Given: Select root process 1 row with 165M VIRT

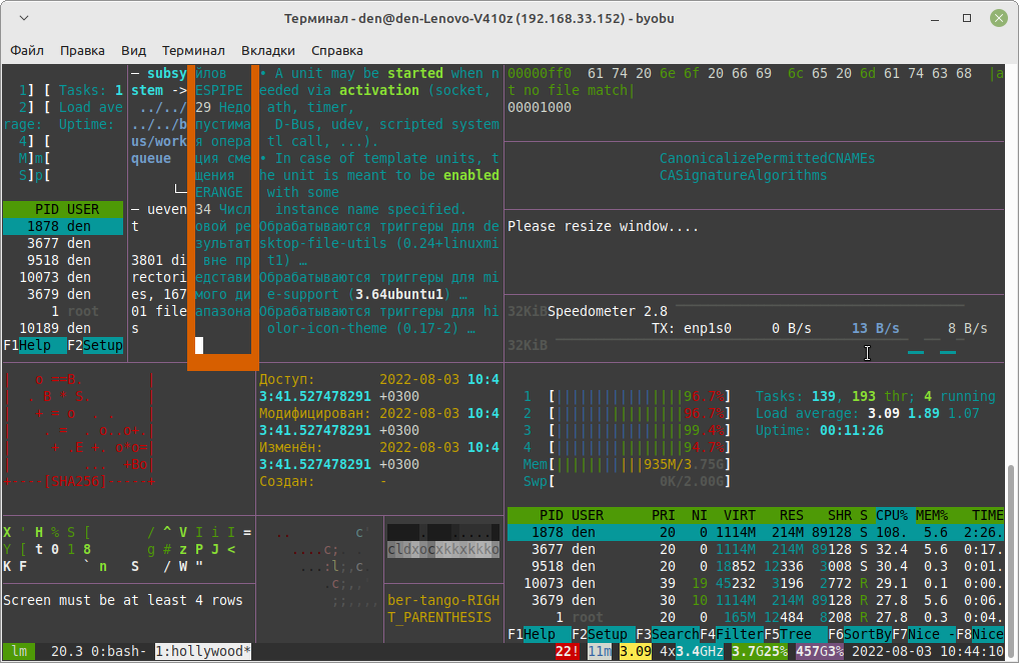Looking at the screenshot, I should pos(756,617).
